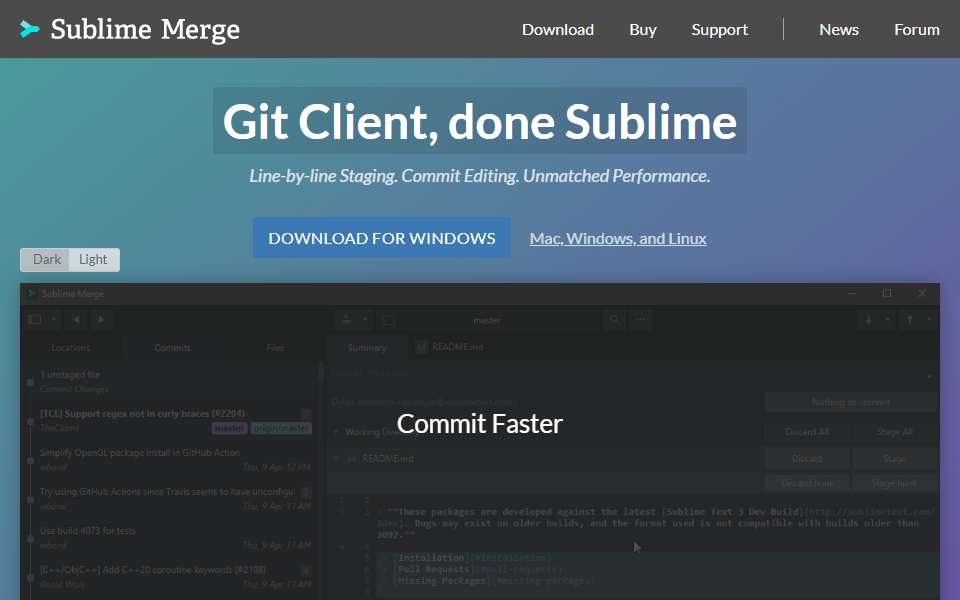Screen dimensions: 960x600
Task: Click the Discard hunk button
Action: point(807,484)
